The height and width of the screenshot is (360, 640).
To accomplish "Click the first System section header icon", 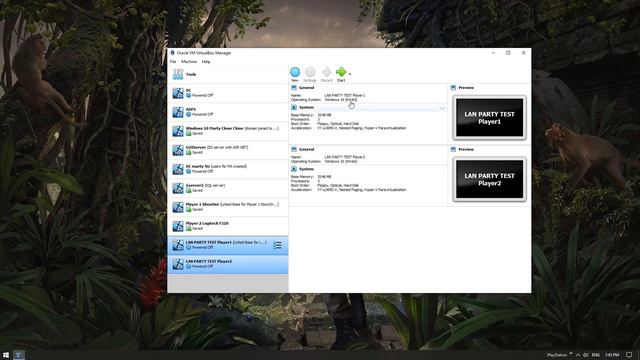I will coord(294,107).
